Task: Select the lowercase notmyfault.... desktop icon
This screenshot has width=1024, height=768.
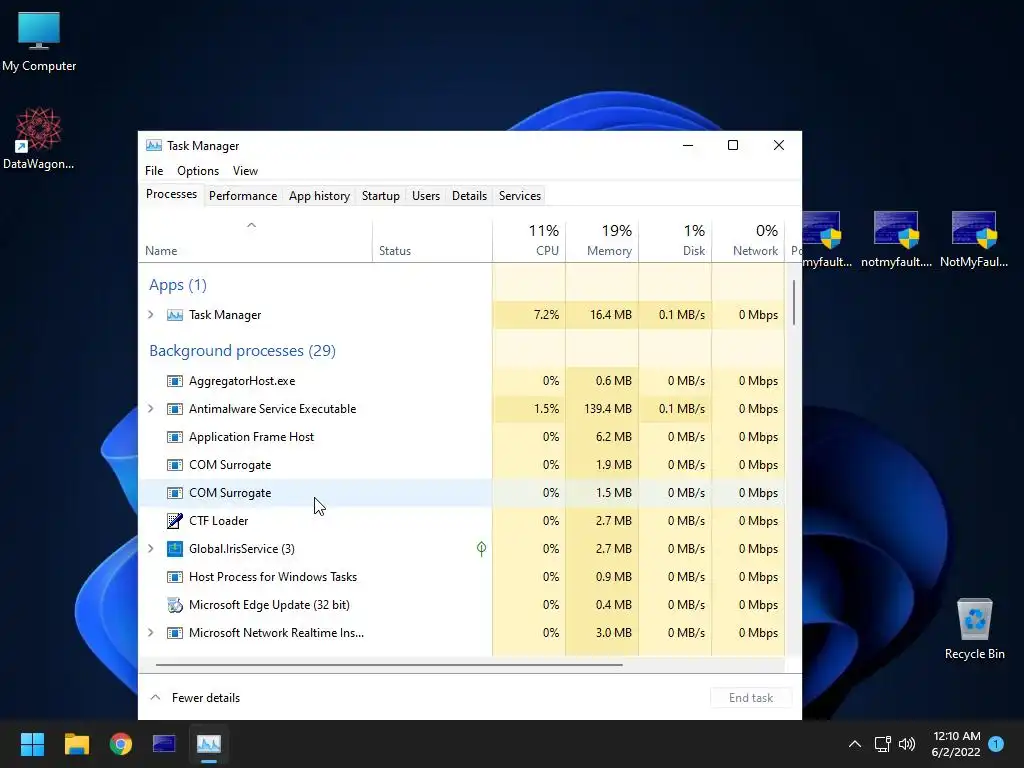Action: coord(896,240)
